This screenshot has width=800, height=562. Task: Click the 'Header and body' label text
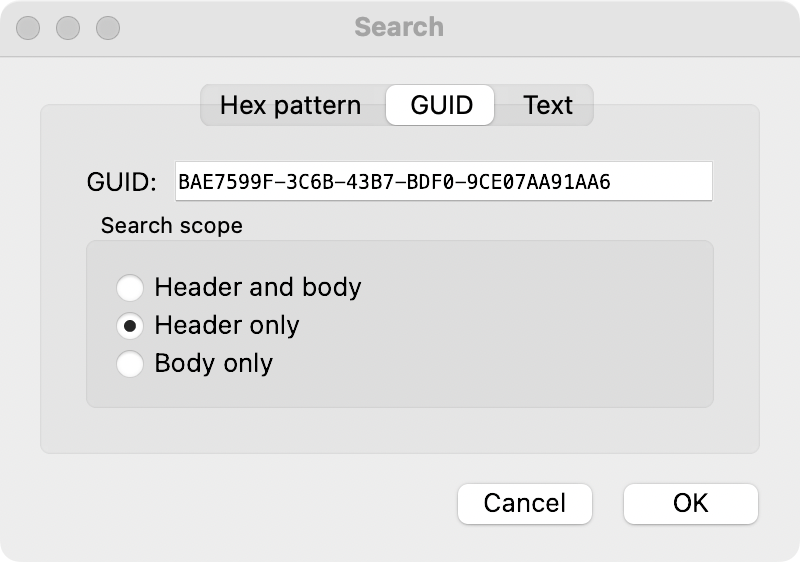pyautogui.click(x=257, y=288)
